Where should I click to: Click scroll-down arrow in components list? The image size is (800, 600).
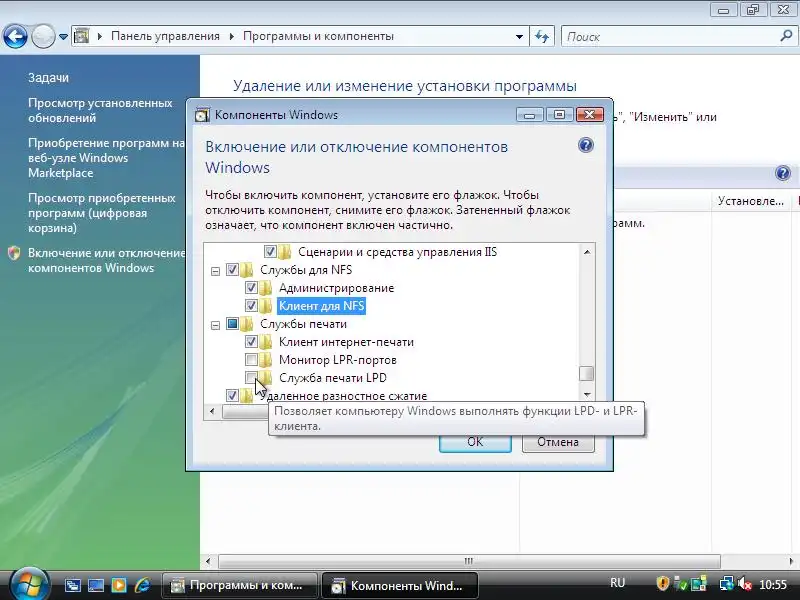click(x=587, y=394)
